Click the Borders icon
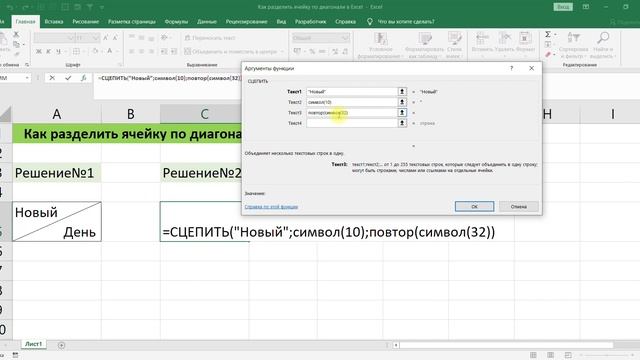 click(76, 51)
